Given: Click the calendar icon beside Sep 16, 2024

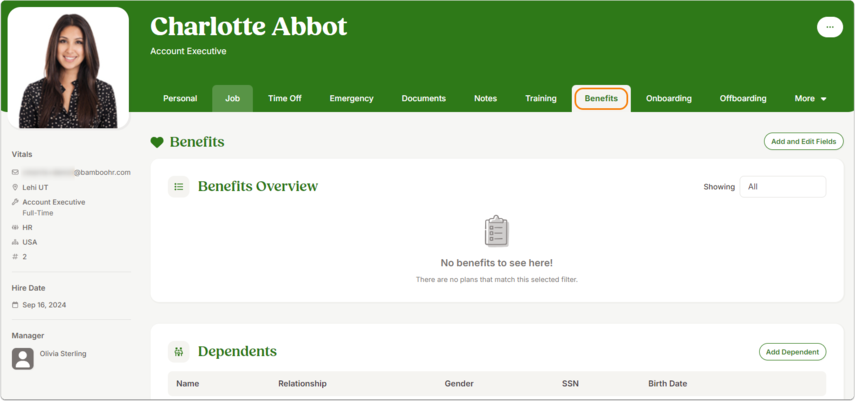Looking at the screenshot, I should [15, 305].
